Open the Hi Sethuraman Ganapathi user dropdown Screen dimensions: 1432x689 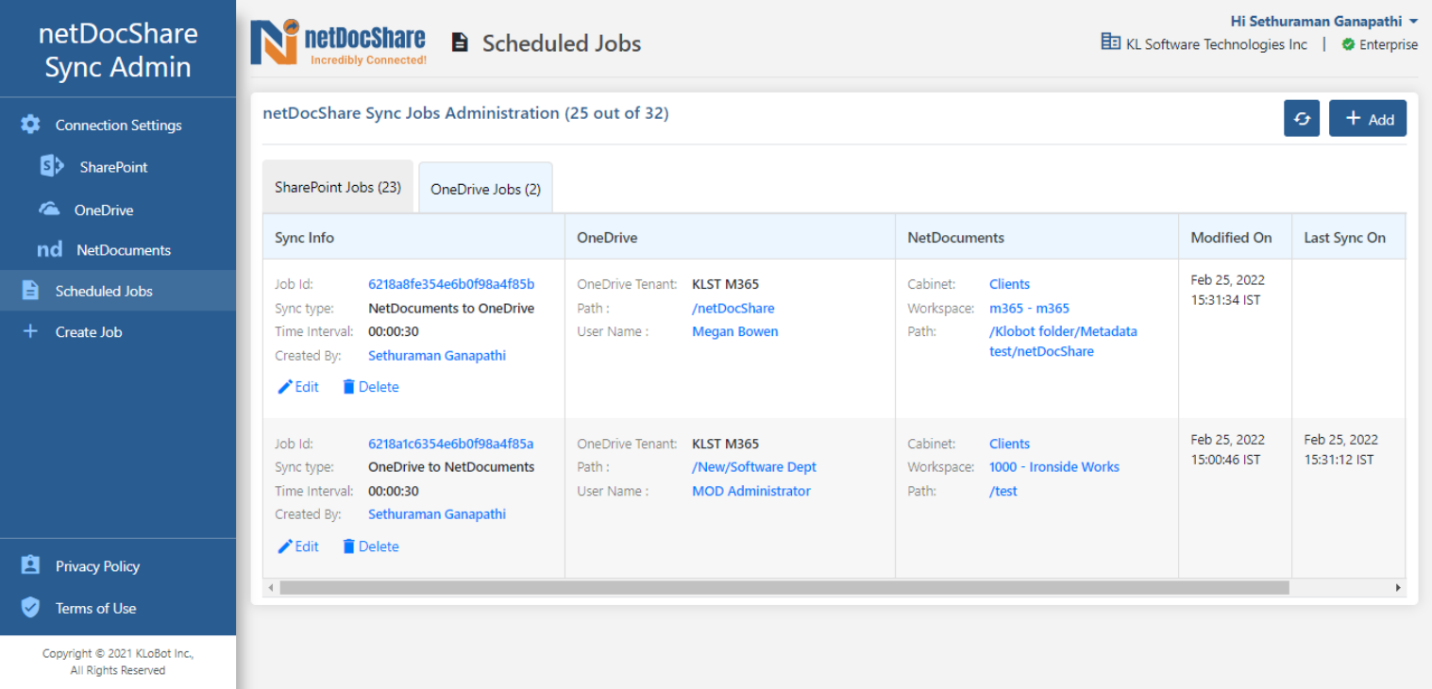point(1324,21)
